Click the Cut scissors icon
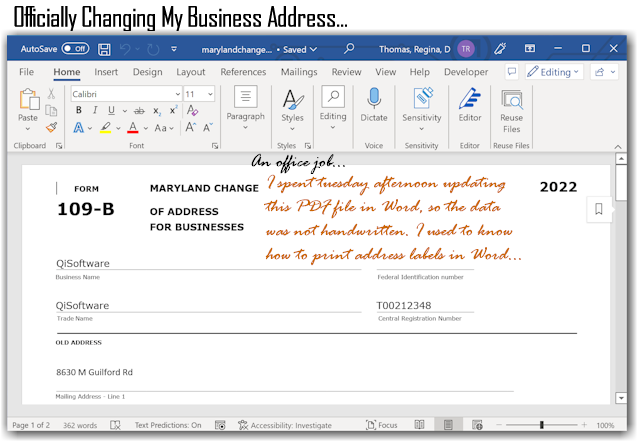The width and height of the screenshot is (639, 443). 51,94
